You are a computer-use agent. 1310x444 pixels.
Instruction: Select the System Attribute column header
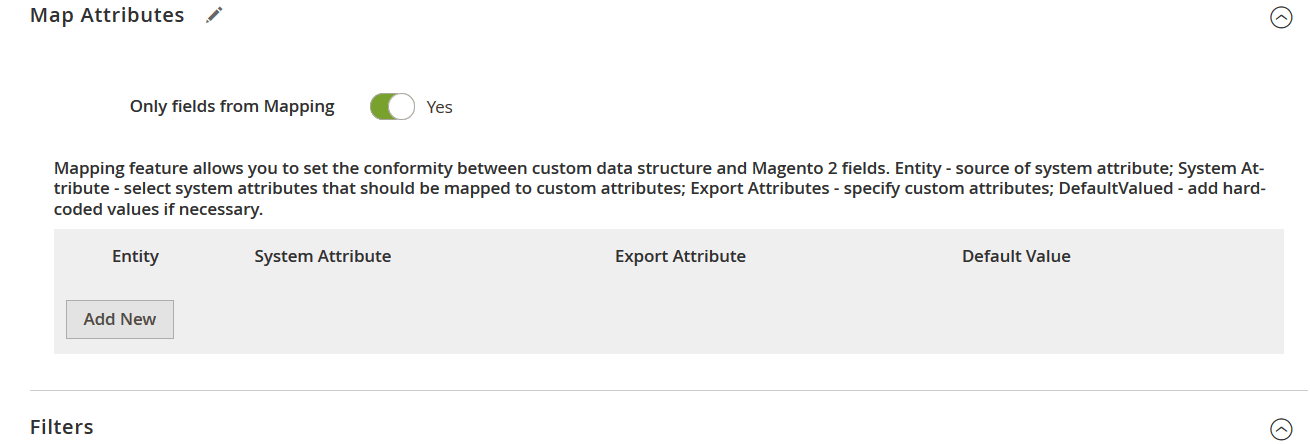click(x=322, y=256)
